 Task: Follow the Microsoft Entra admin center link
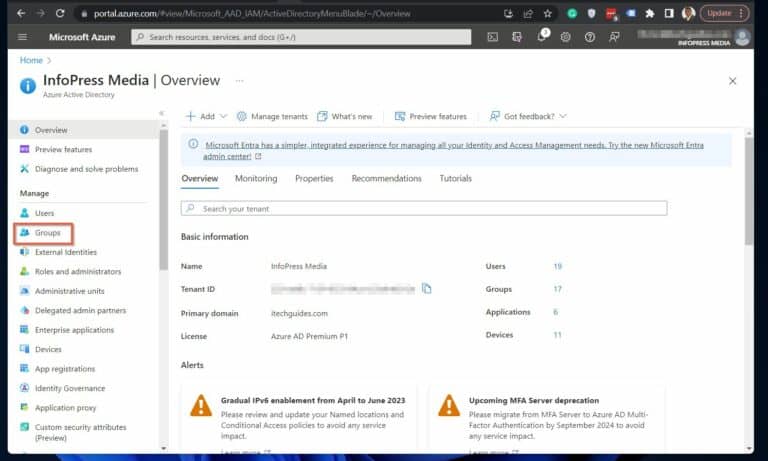pyautogui.click(x=454, y=150)
